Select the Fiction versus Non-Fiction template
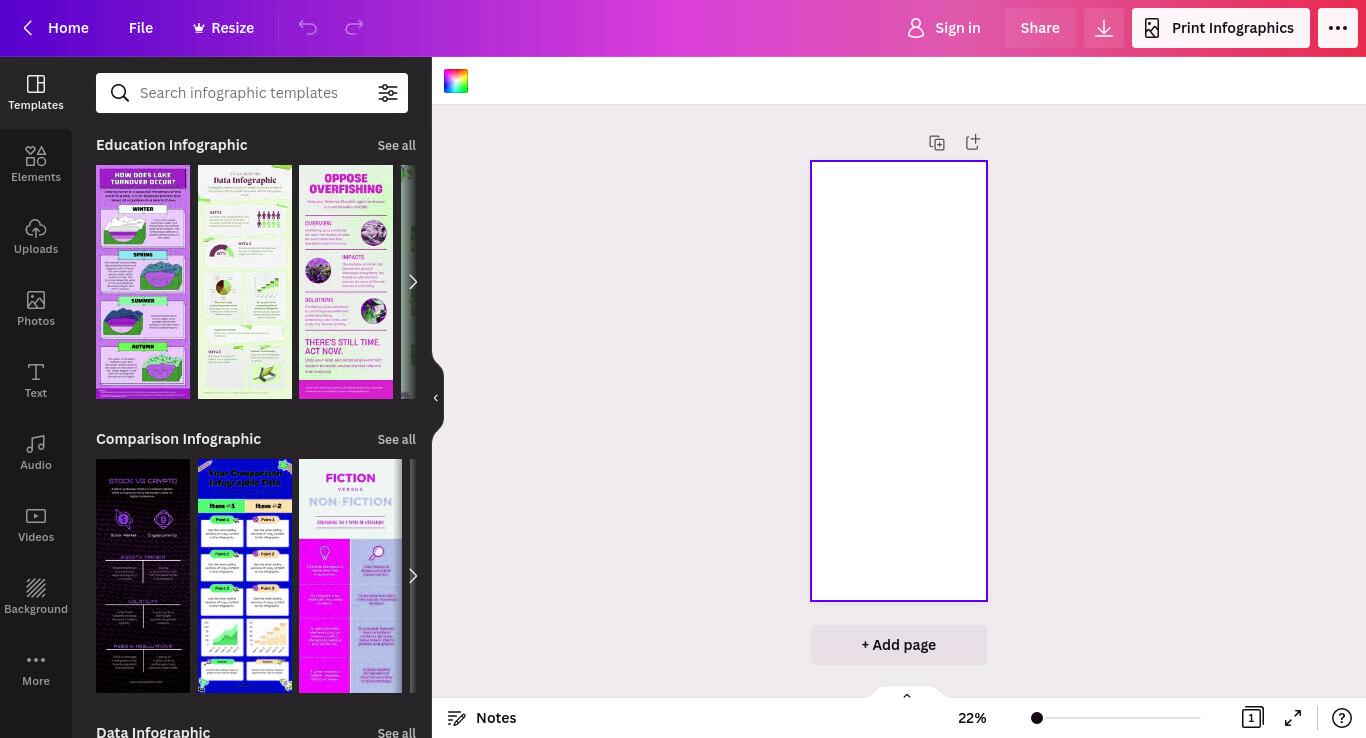The height and width of the screenshot is (738, 1366). click(350, 576)
